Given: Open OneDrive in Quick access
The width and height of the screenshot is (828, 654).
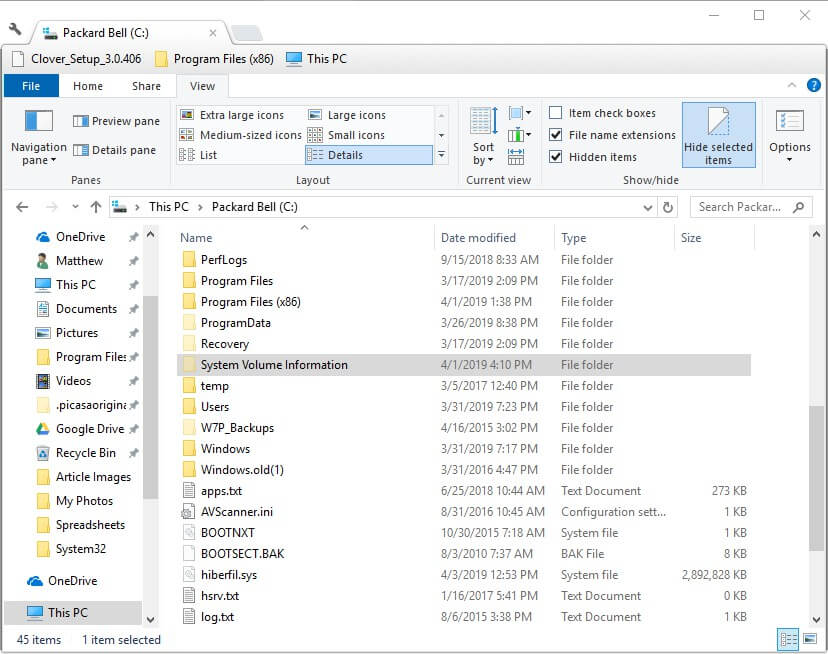Looking at the screenshot, I should tap(80, 237).
